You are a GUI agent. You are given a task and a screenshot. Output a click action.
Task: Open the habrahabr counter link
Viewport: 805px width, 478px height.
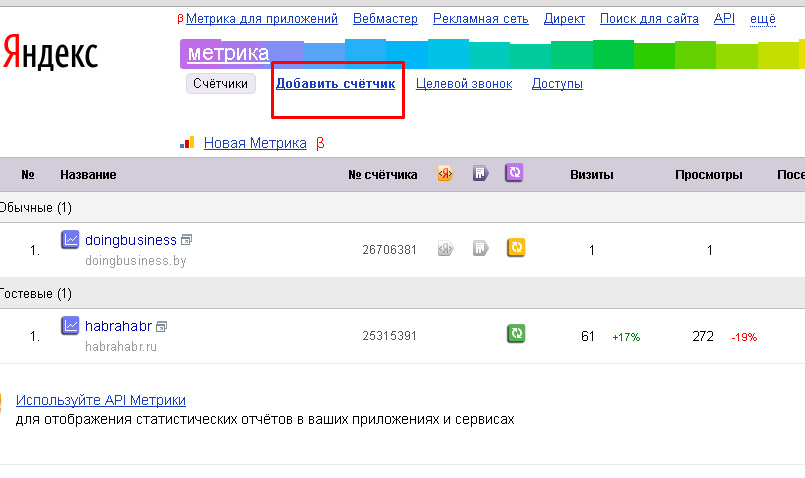[x=119, y=326]
